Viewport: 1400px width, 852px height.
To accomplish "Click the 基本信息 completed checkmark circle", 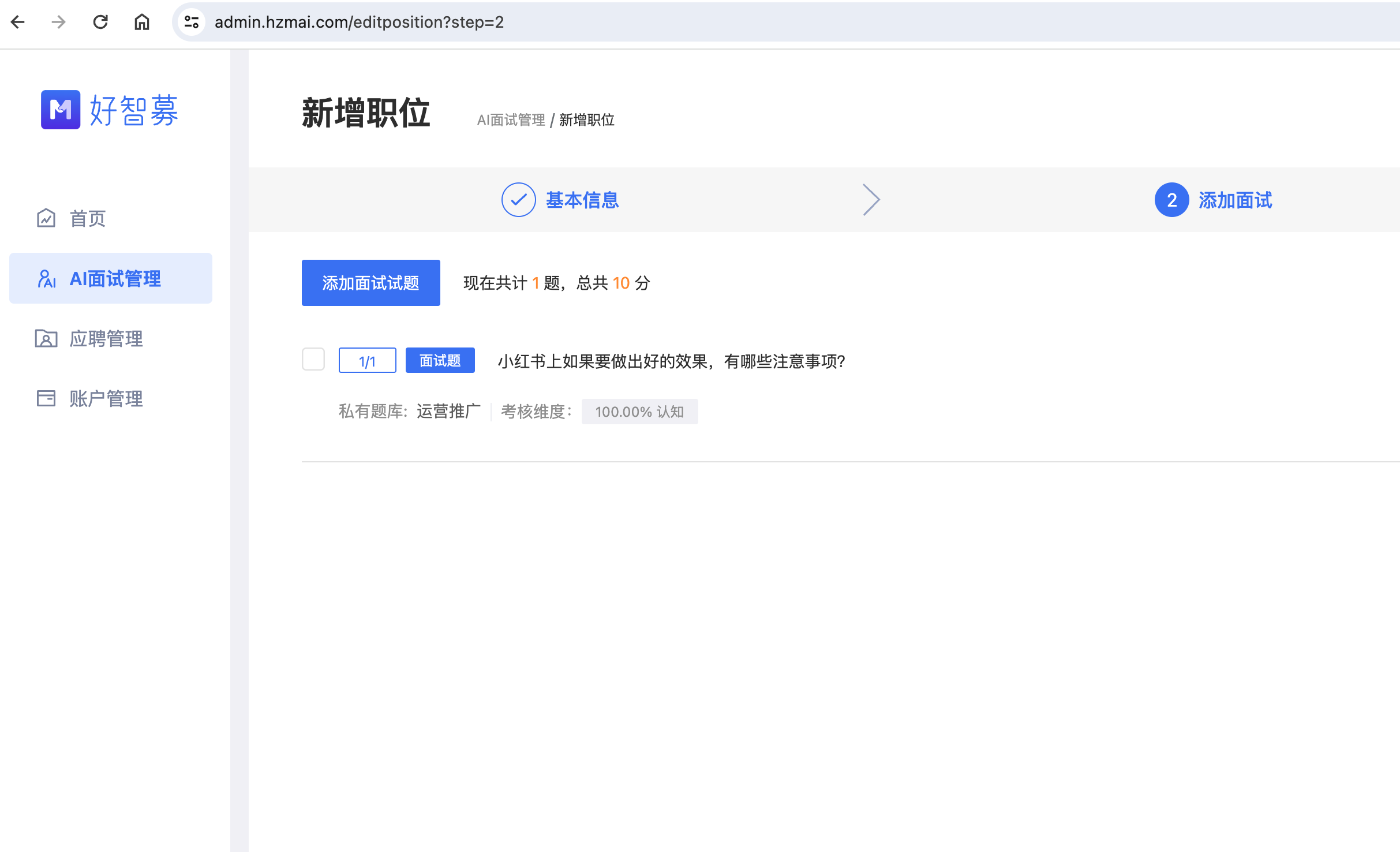I will tap(518, 200).
